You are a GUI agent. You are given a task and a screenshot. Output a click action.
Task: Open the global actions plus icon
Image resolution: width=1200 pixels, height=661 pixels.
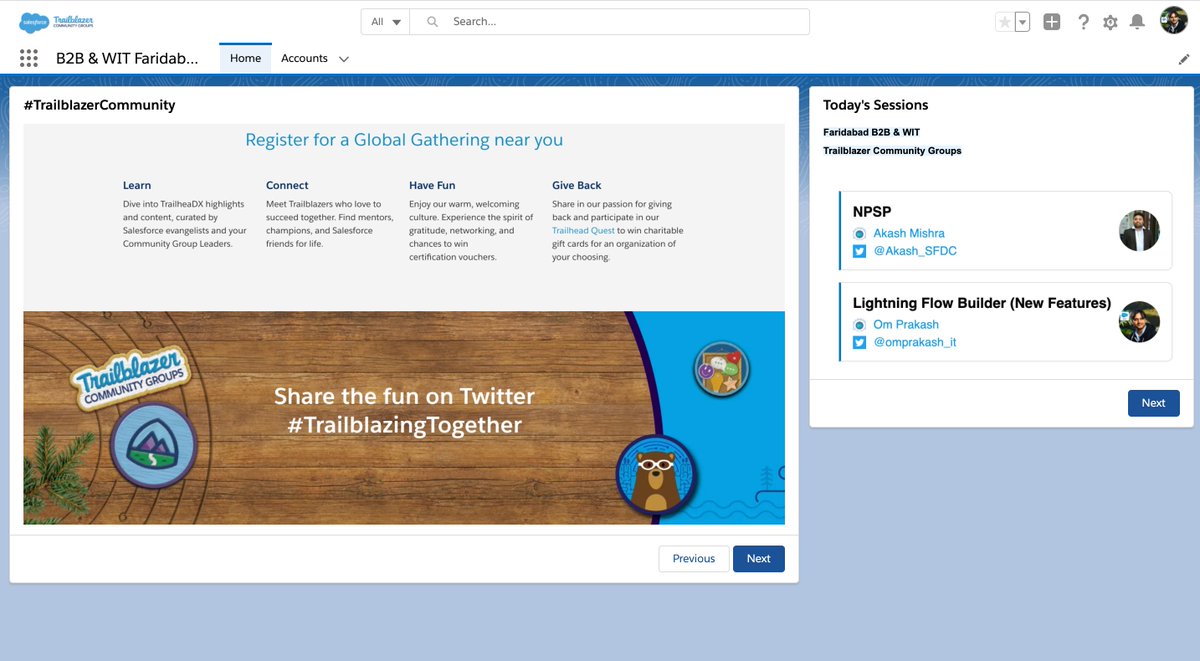(1052, 22)
